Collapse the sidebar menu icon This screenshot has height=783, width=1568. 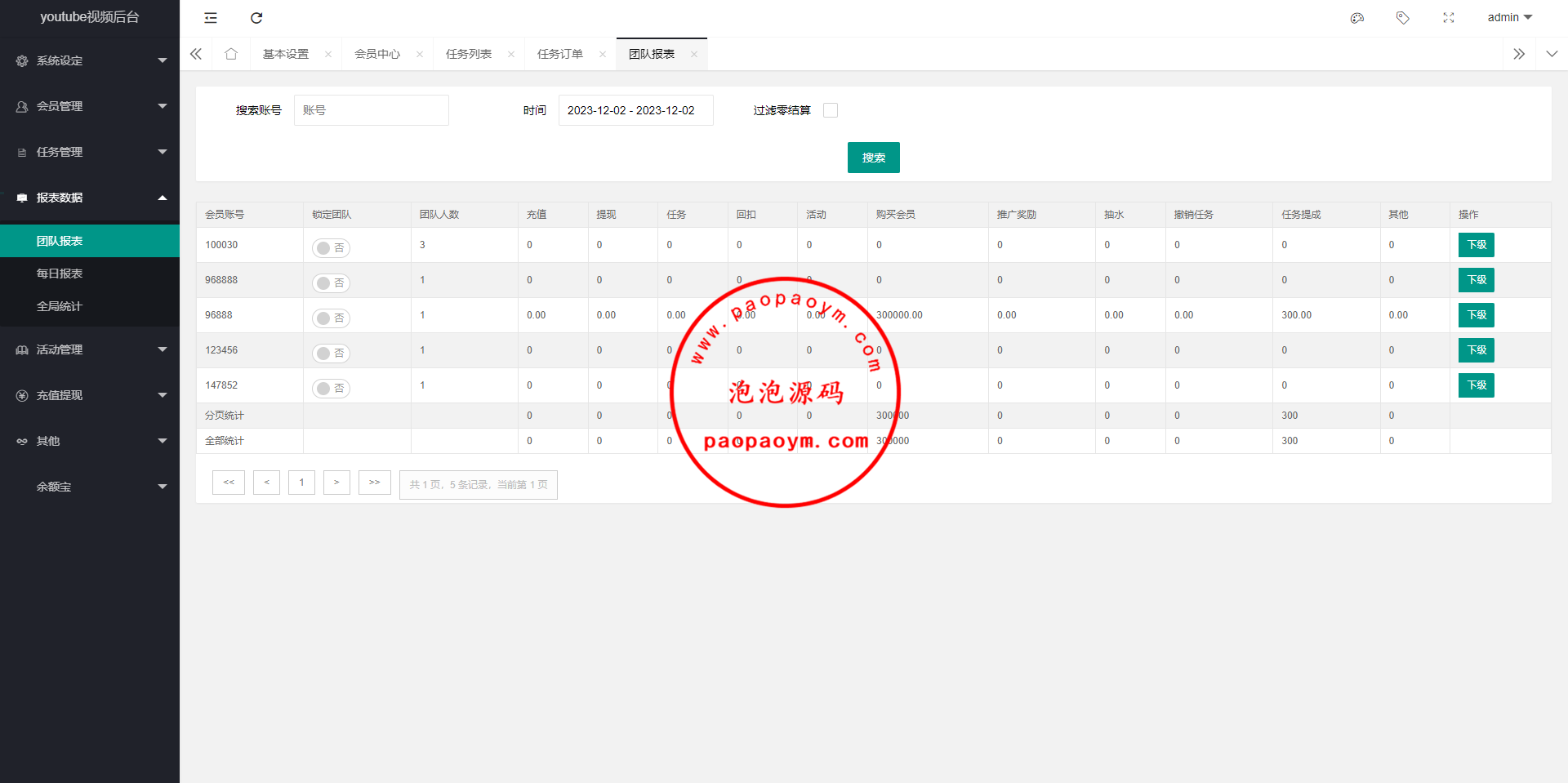point(211,18)
